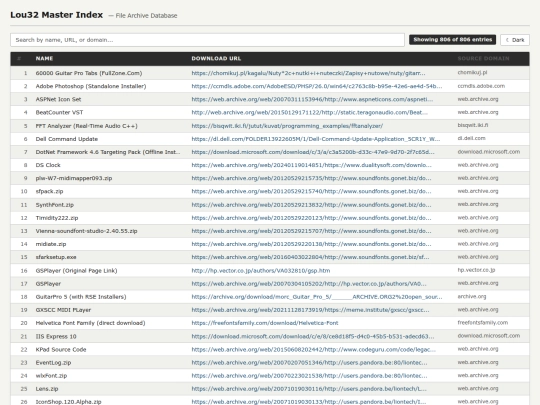
Task: Click the archive.org domain in GuitarPro 5 row
Action: [472, 297]
